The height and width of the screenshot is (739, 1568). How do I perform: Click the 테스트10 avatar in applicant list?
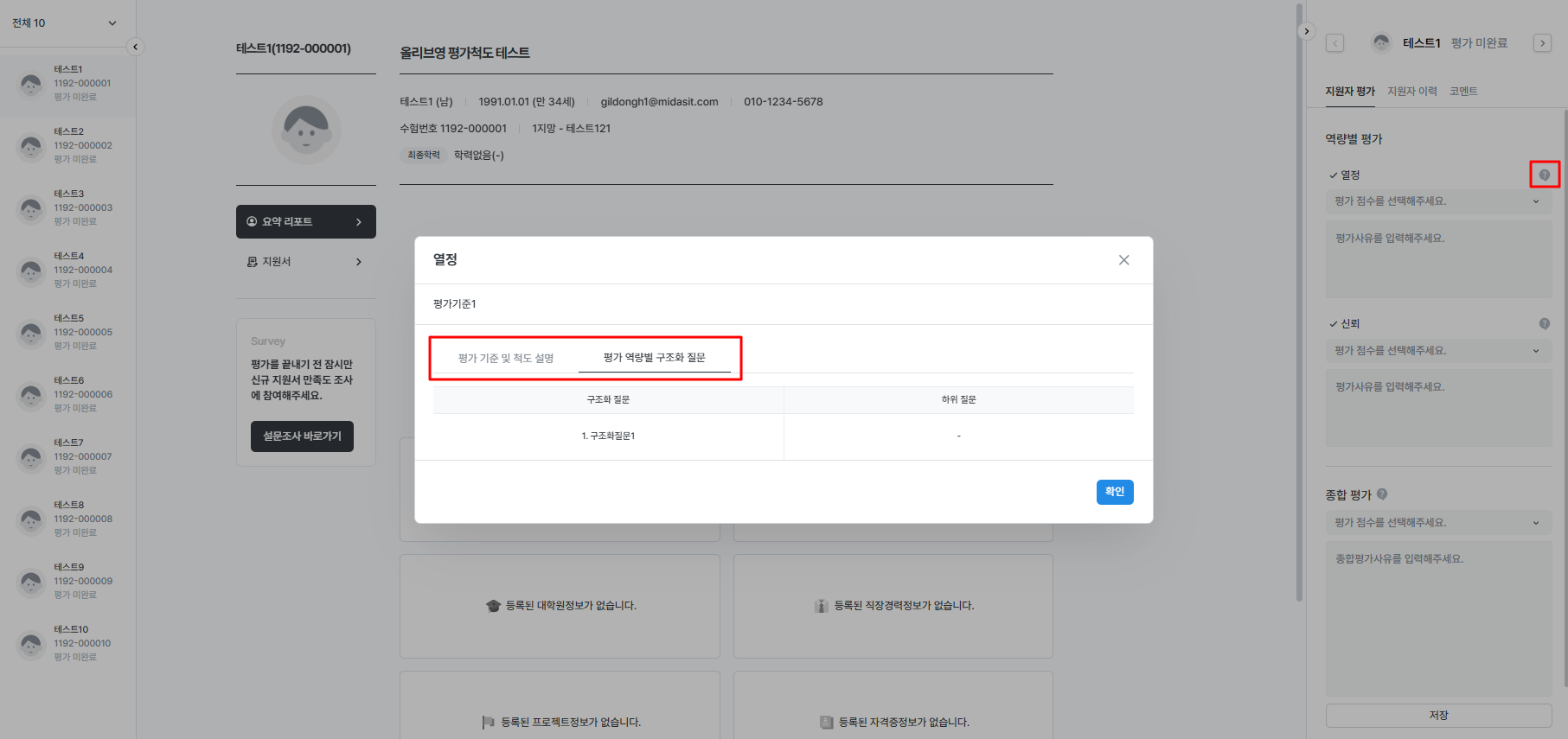(31, 644)
